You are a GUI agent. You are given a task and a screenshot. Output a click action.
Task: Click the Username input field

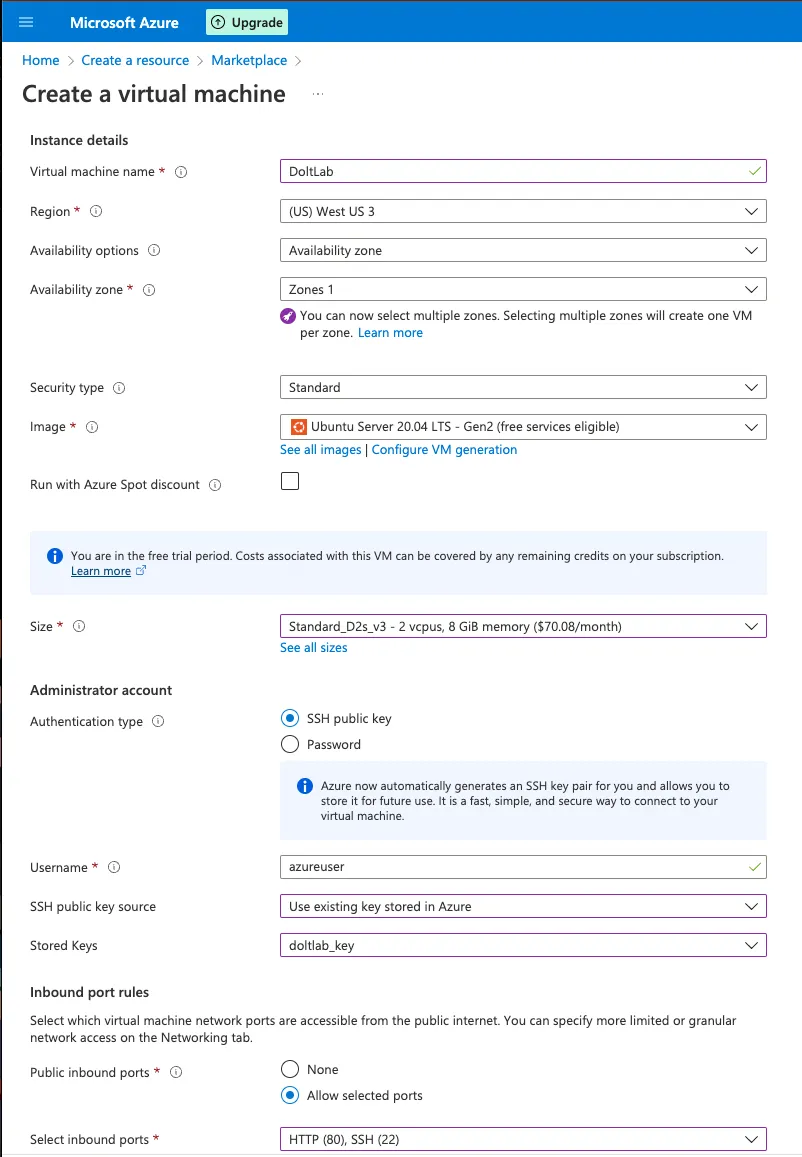[x=523, y=867]
